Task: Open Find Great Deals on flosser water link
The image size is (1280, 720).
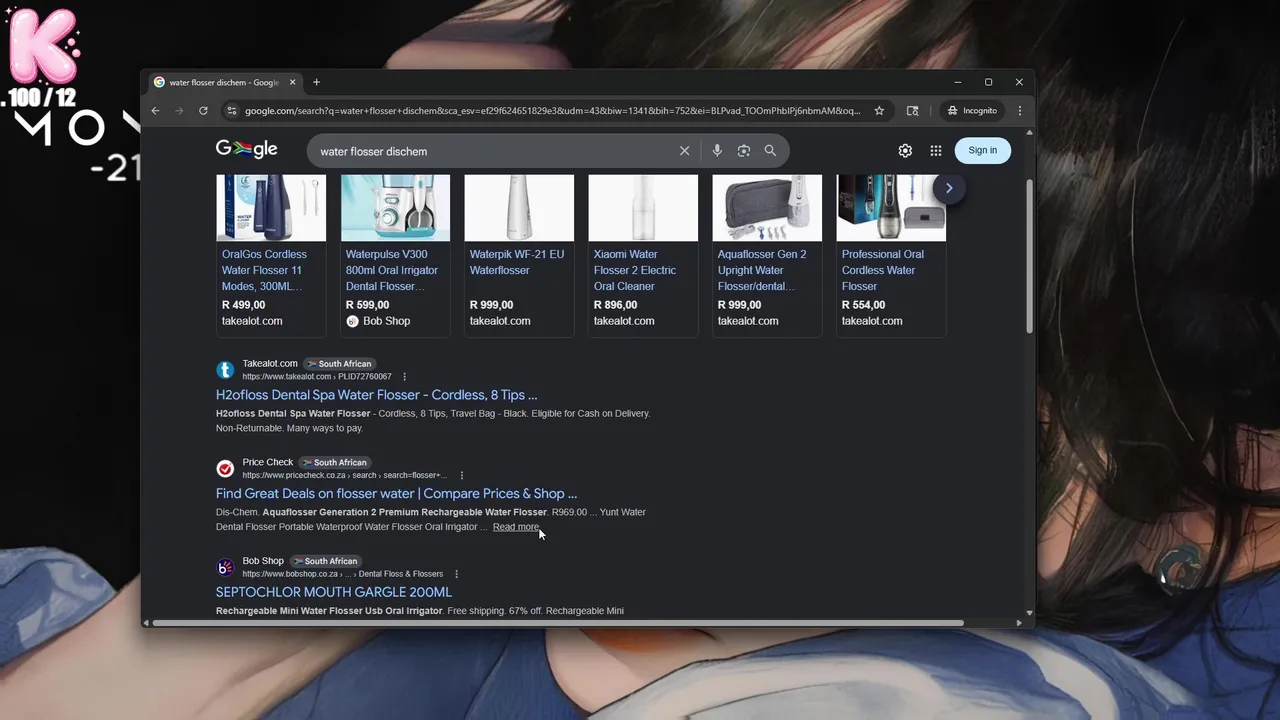Action: 396,493
